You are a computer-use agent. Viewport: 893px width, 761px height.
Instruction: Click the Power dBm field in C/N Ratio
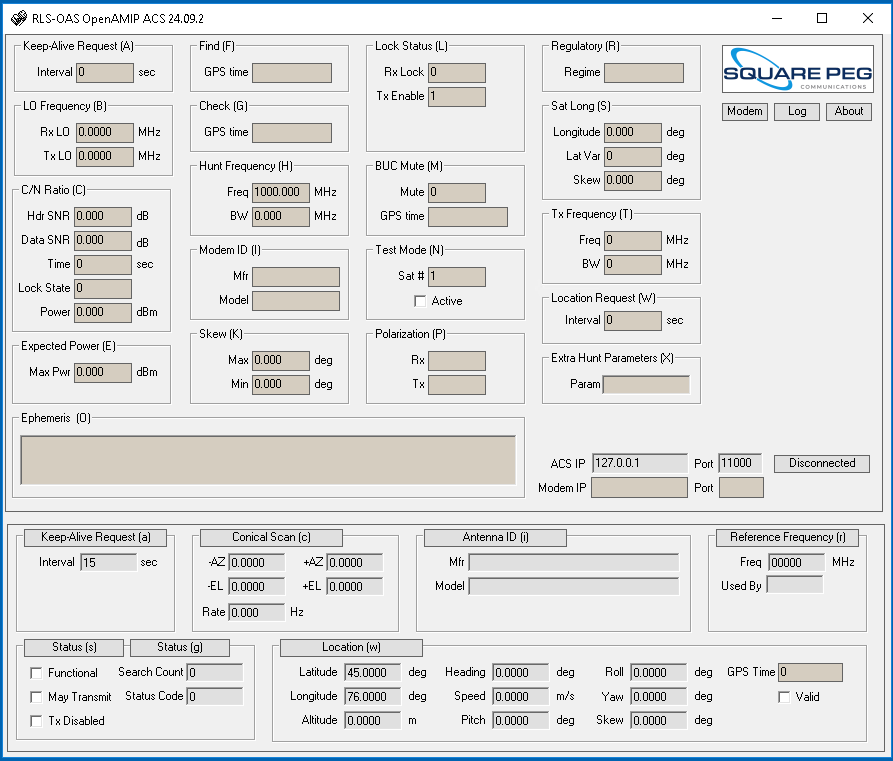103,312
